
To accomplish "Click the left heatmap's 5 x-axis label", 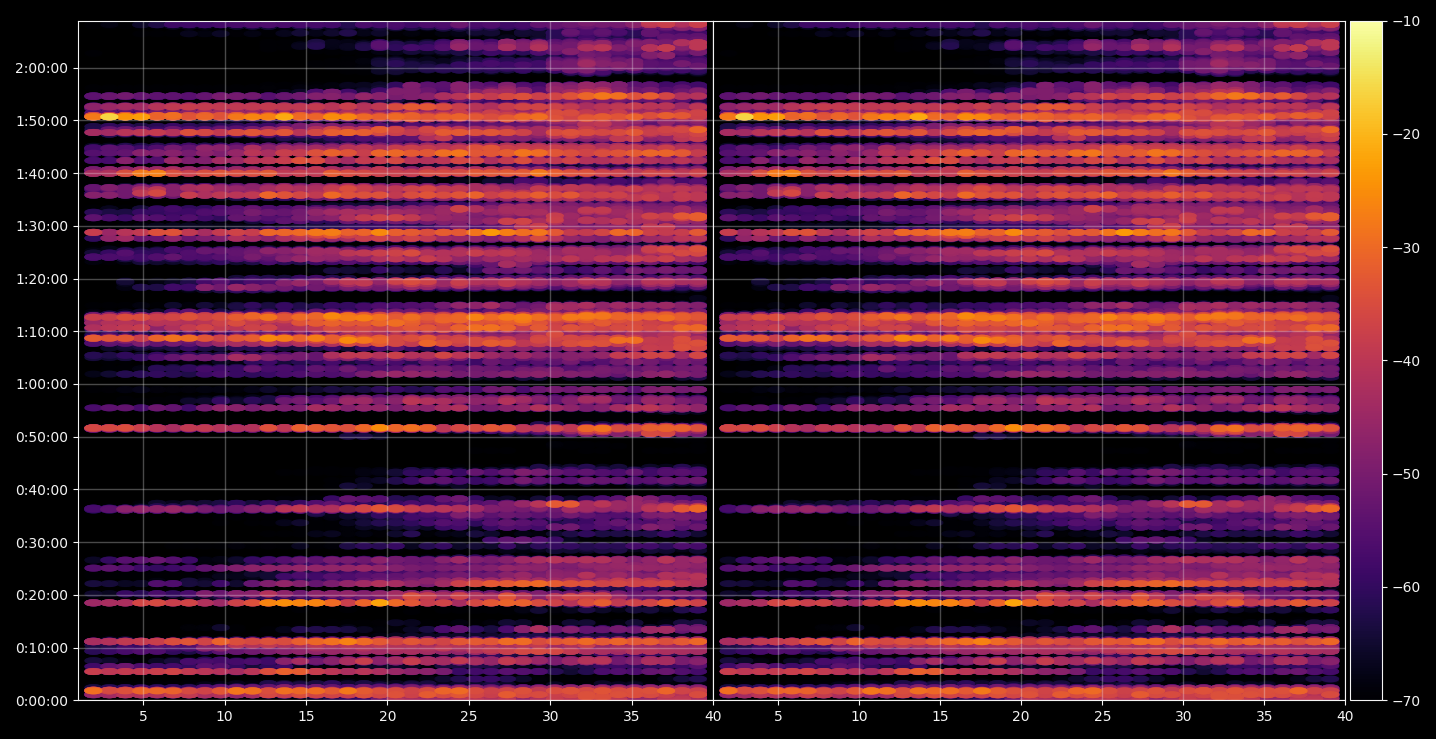I will pos(143,716).
